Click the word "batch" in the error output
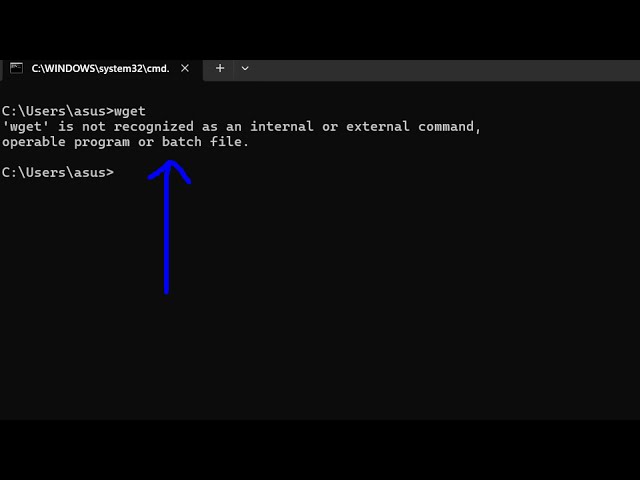The height and width of the screenshot is (480, 640). point(182,142)
